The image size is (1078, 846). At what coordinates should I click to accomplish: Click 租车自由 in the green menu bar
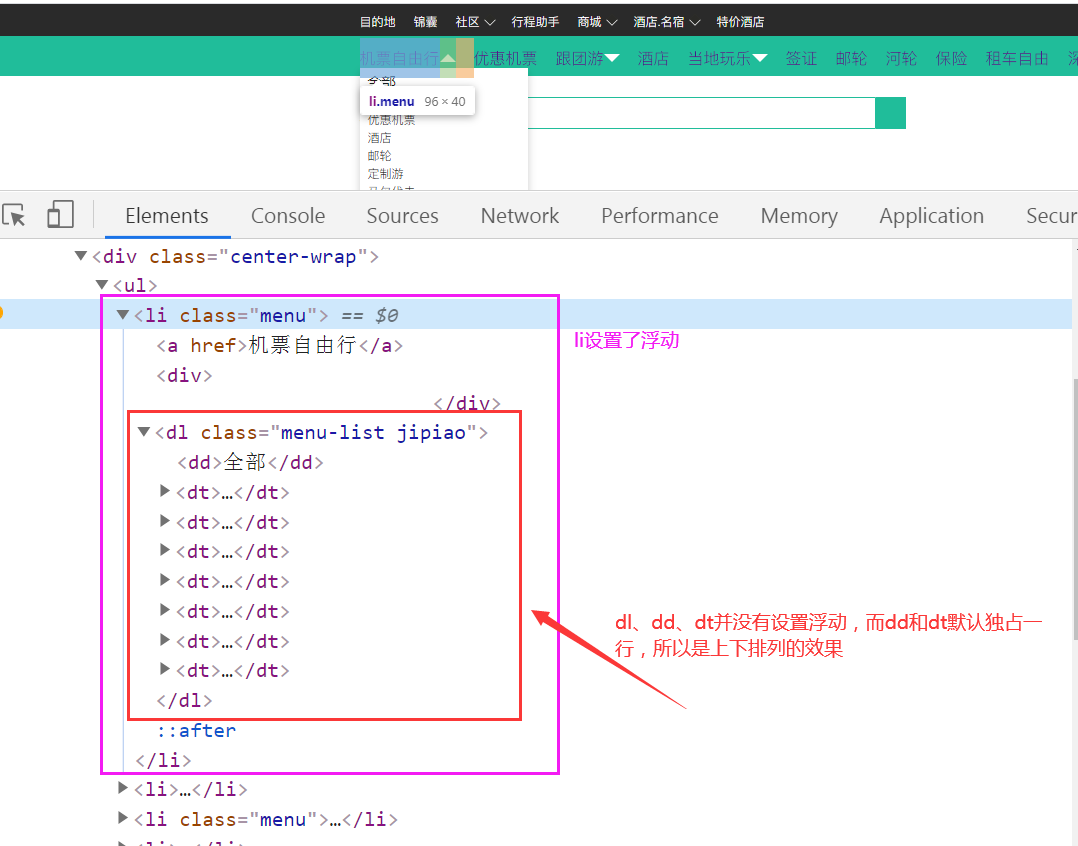[1017, 58]
